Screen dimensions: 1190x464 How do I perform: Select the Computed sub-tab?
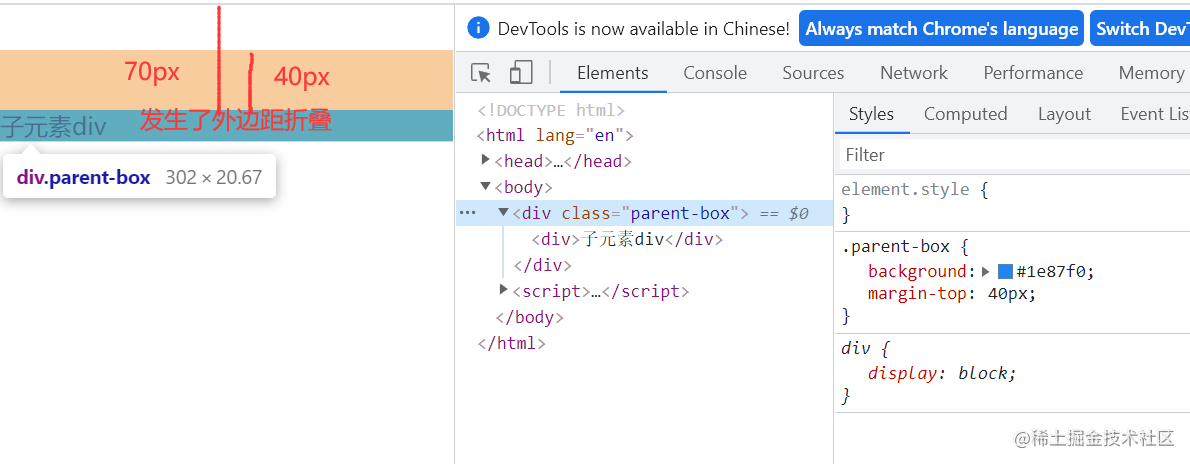click(x=965, y=114)
